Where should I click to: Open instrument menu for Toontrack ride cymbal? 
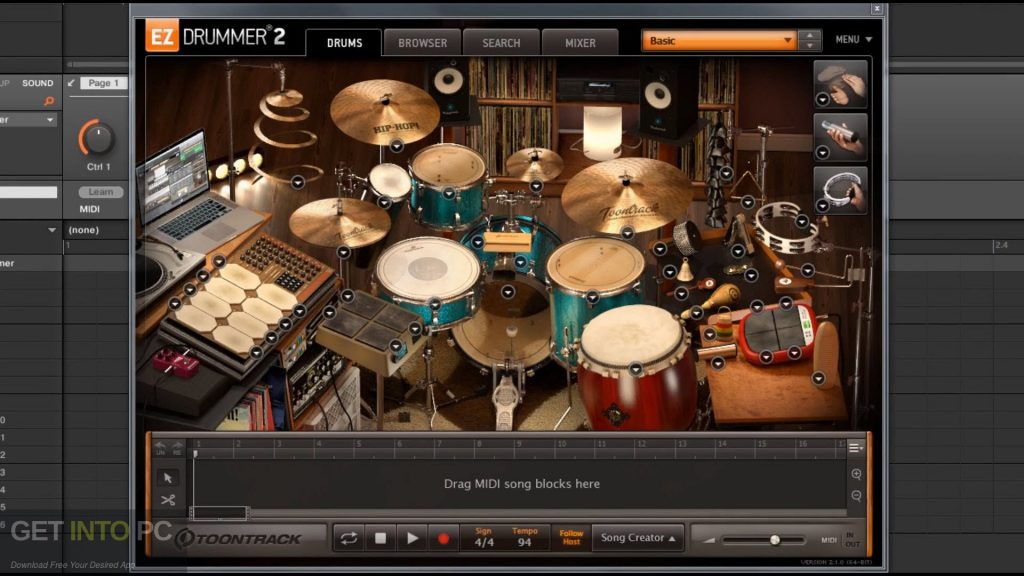point(627,232)
